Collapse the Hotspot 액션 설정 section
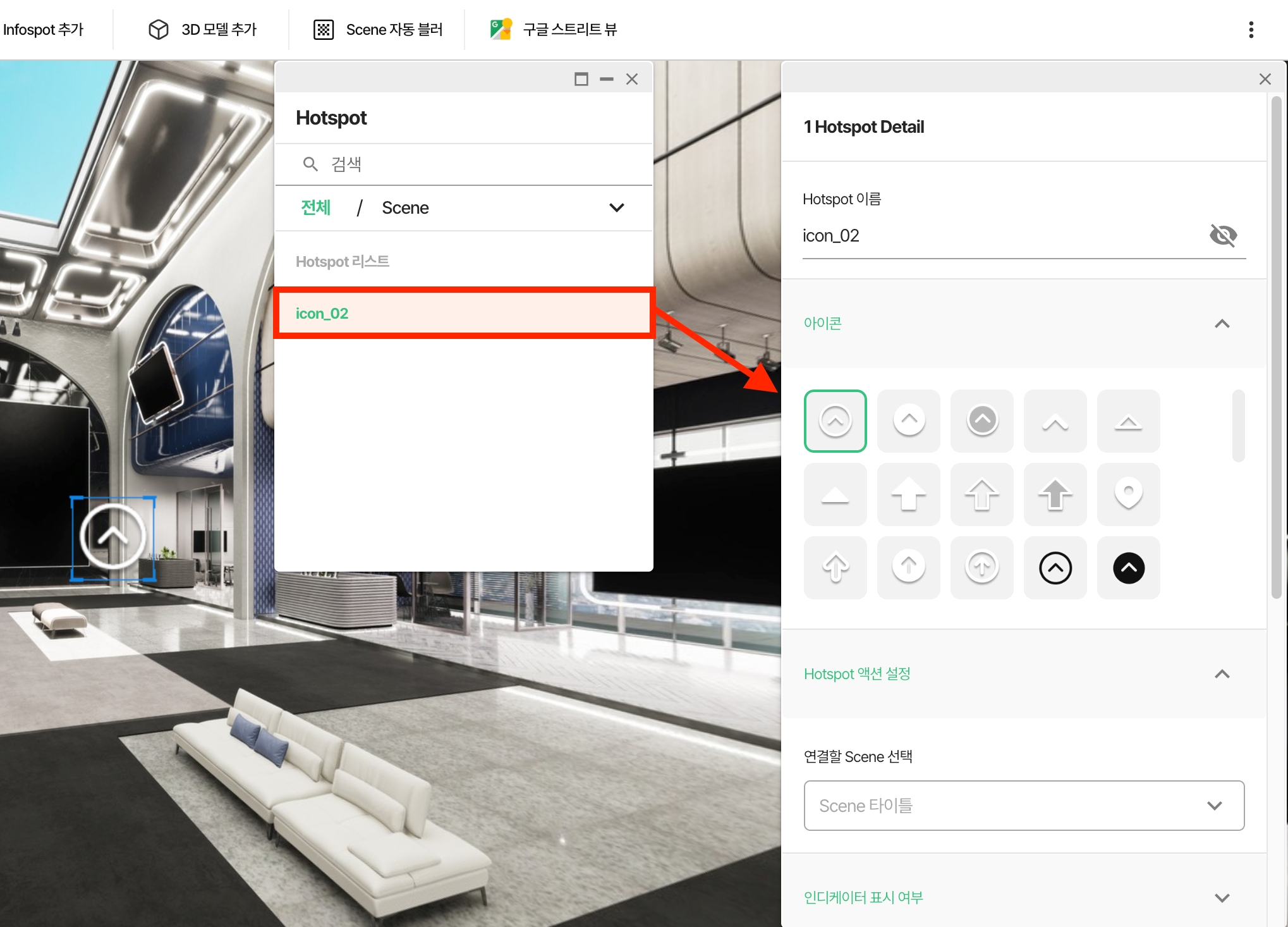 coord(1222,674)
